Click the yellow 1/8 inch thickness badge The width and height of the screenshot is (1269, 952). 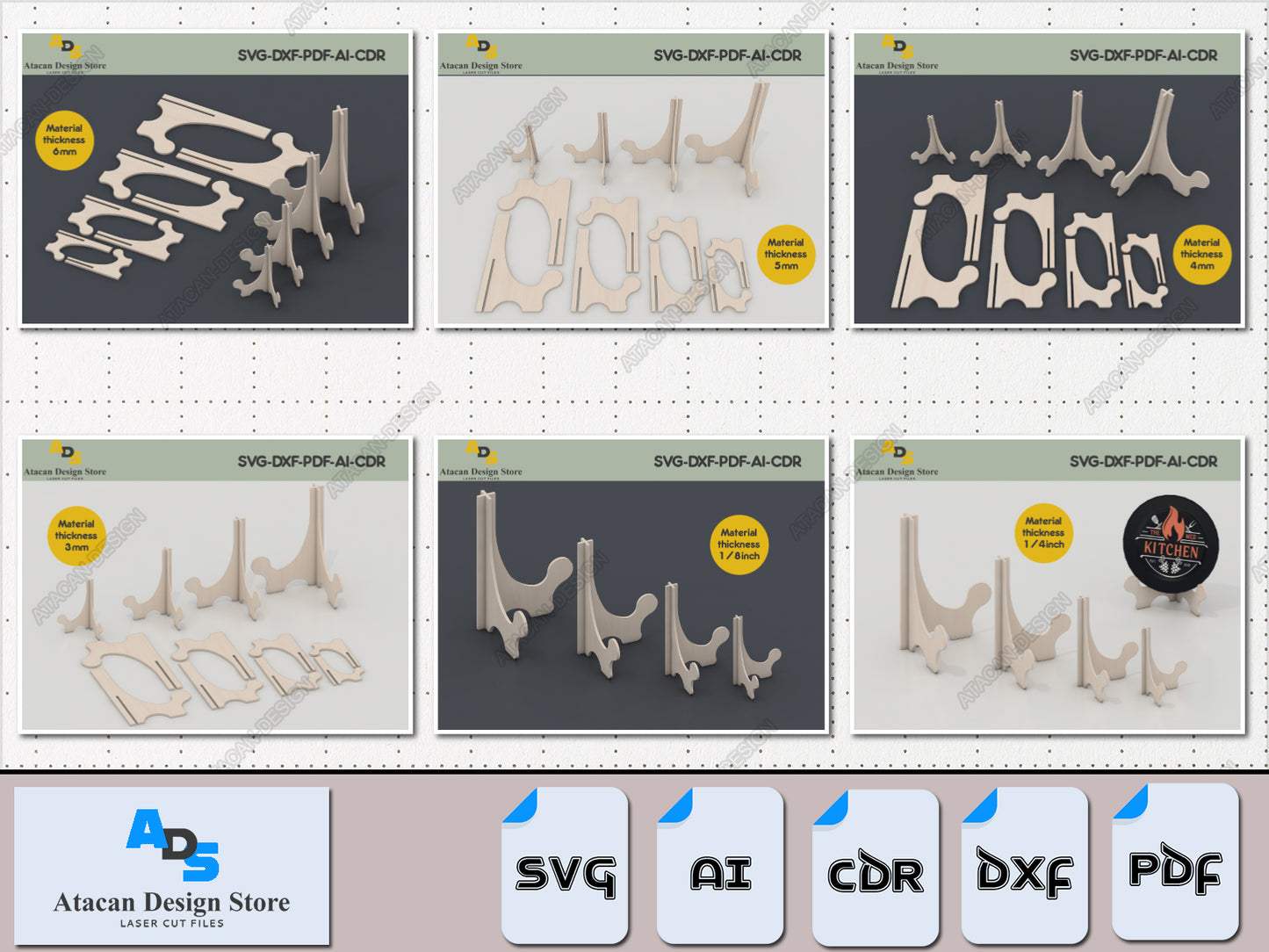click(x=739, y=545)
